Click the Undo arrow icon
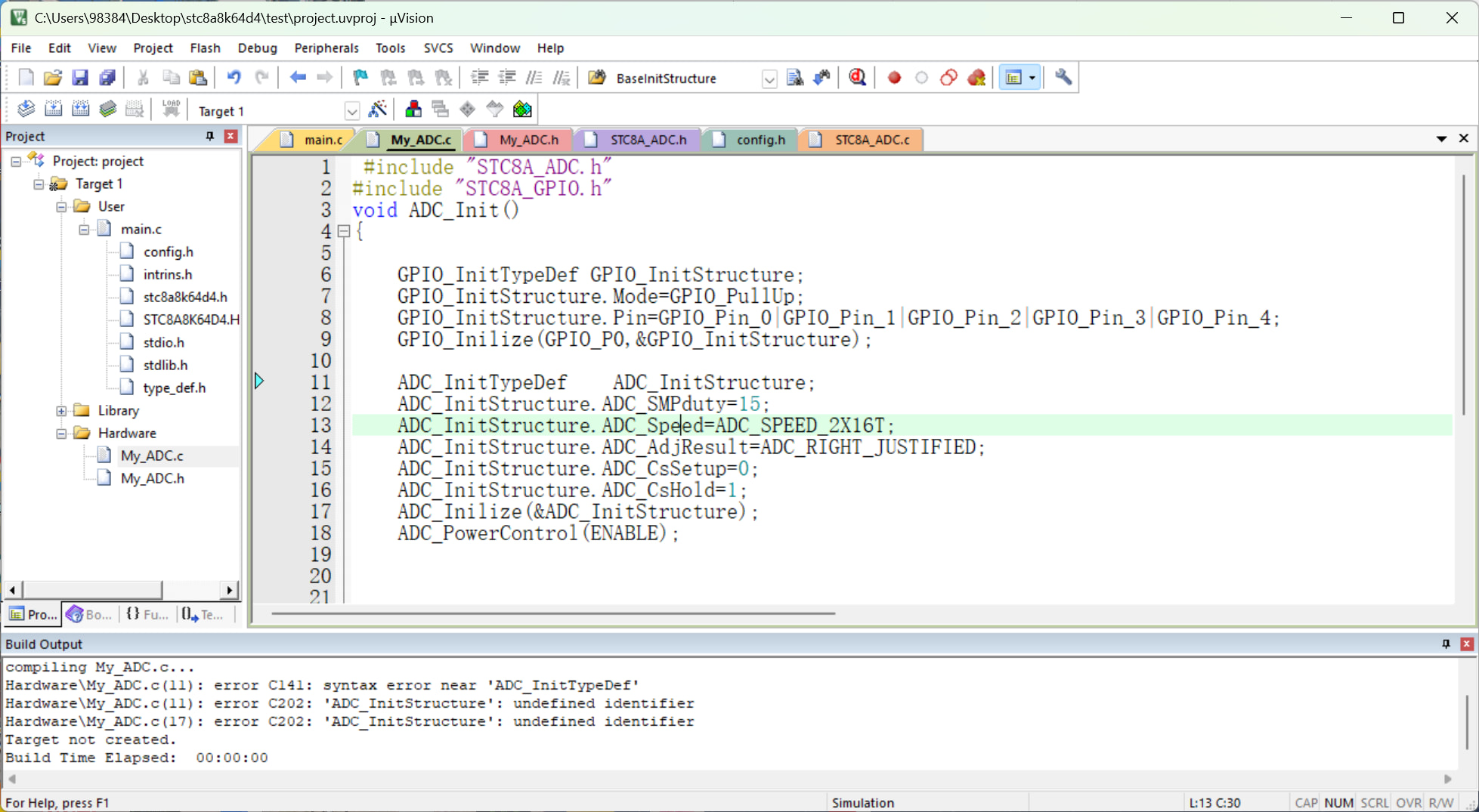 tap(234, 78)
